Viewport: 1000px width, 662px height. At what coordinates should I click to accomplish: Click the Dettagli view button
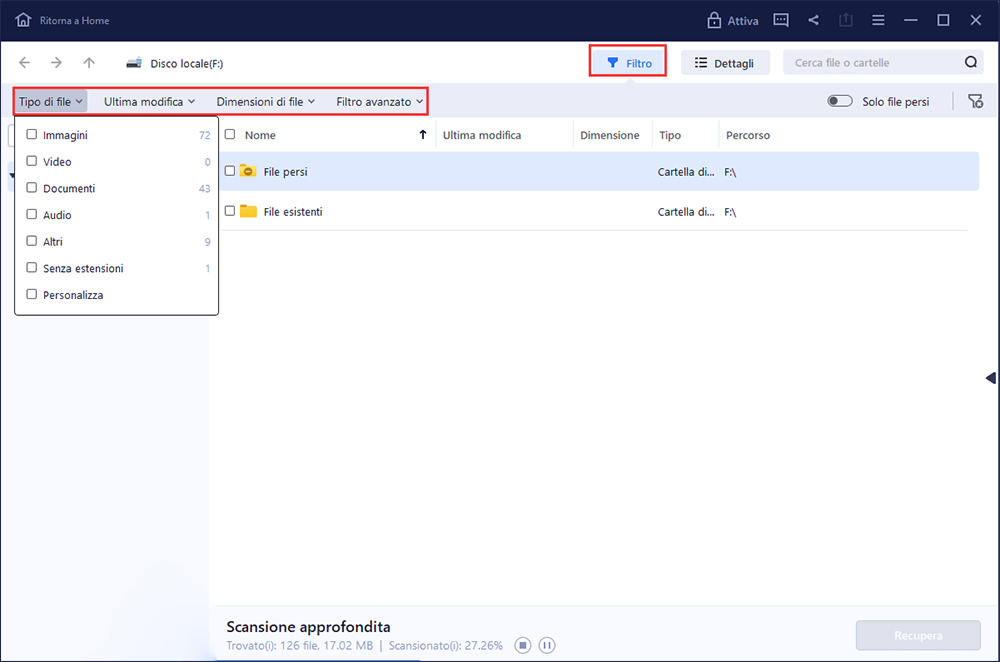724,63
